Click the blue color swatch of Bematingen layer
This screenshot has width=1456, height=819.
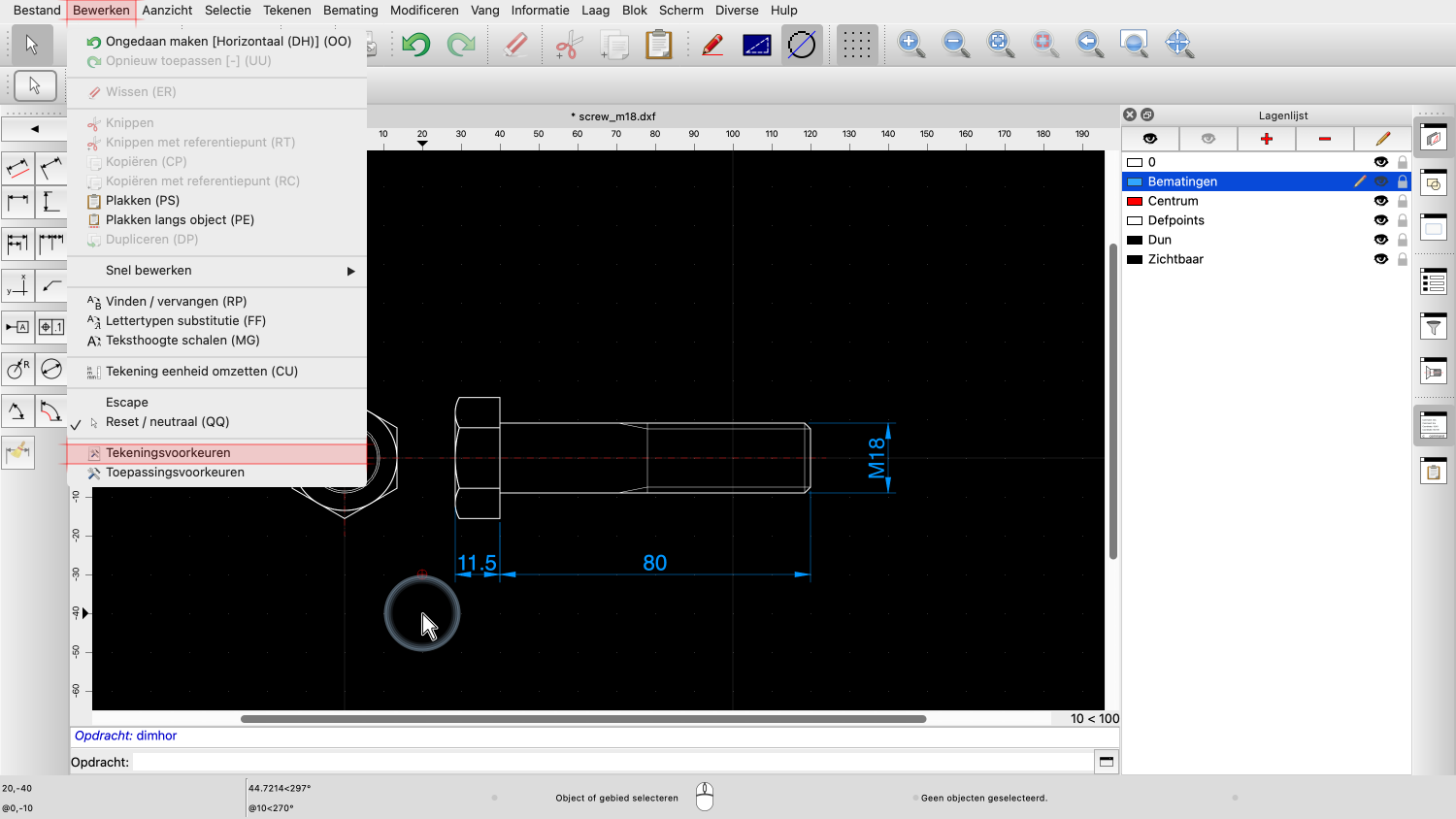click(x=1134, y=181)
